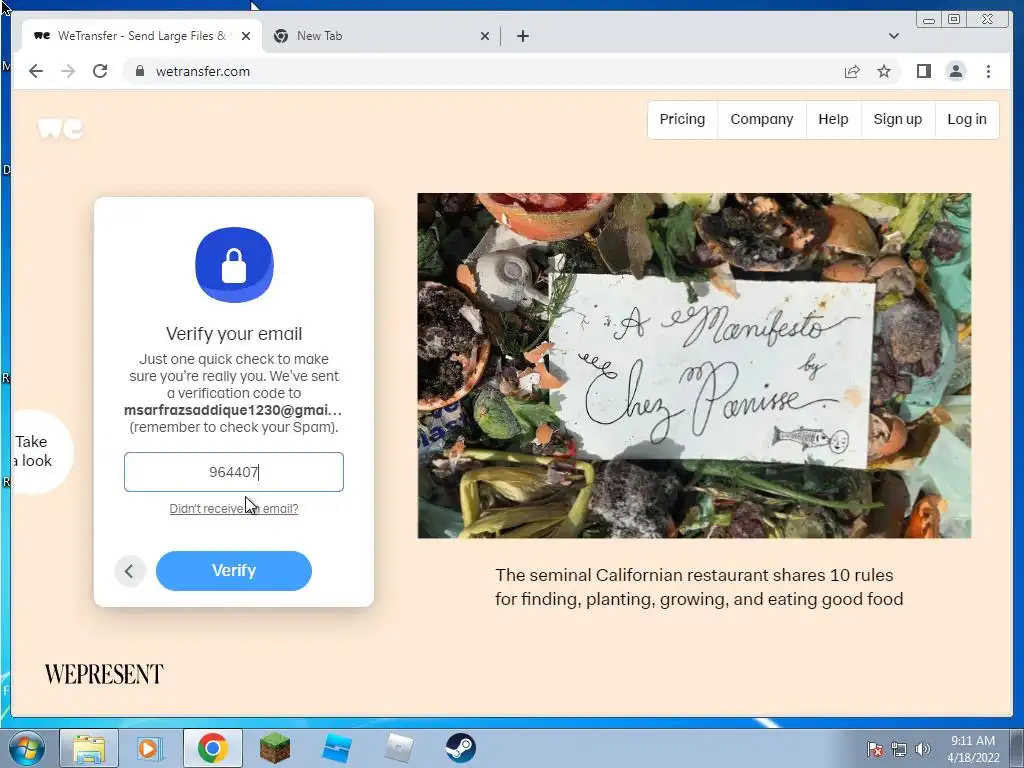1024x768 pixels.
Task: Open the Chrome three-dot menu
Action: (988, 71)
